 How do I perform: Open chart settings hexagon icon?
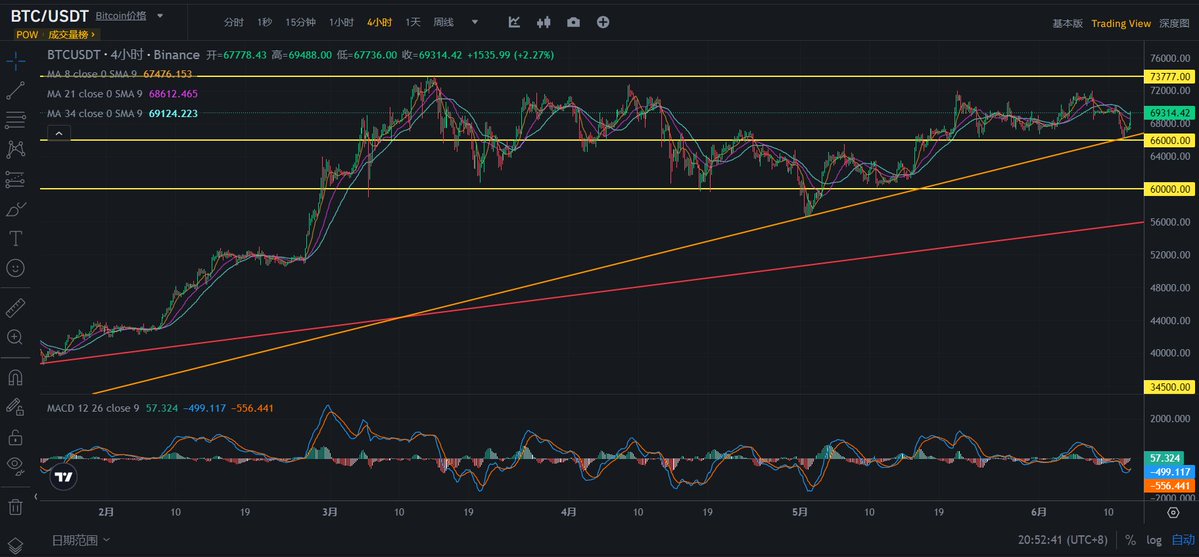1173,513
